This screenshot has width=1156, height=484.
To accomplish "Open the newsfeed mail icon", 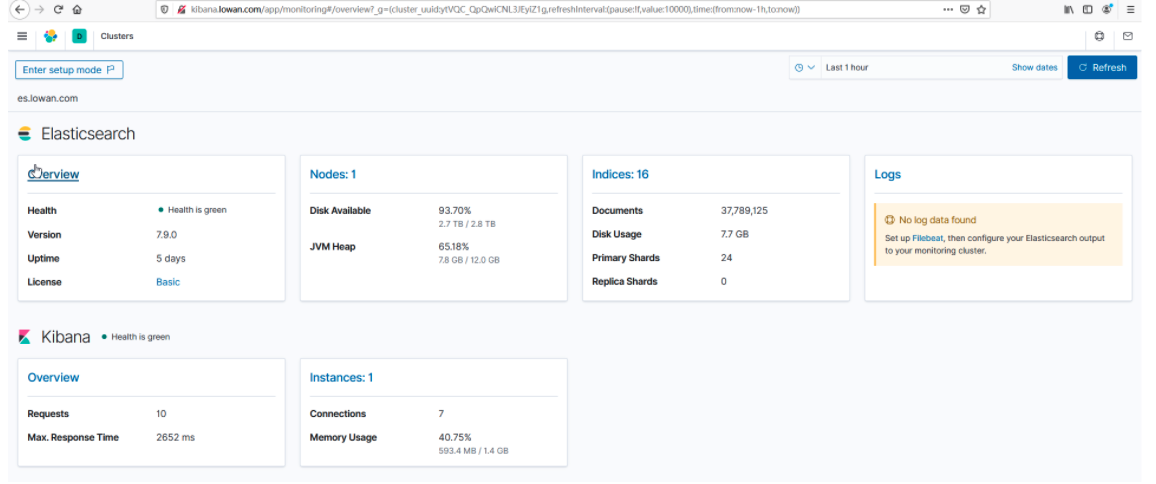I will pyautogui.click(x=1128, y=36).
